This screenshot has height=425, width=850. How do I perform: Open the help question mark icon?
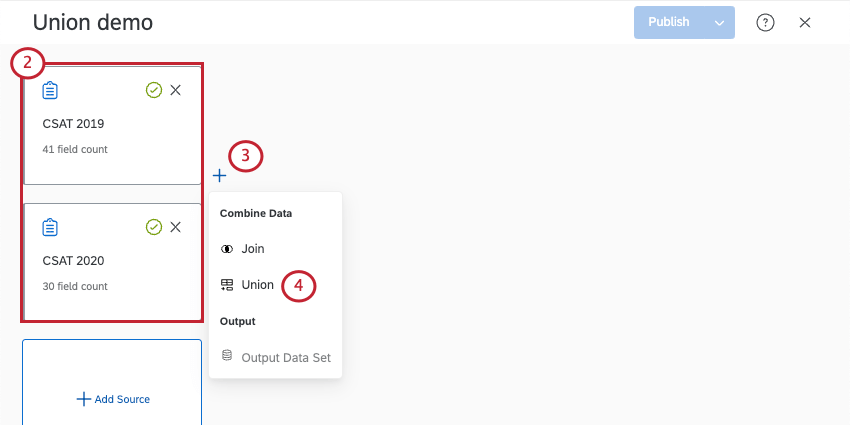click(765, 22)
